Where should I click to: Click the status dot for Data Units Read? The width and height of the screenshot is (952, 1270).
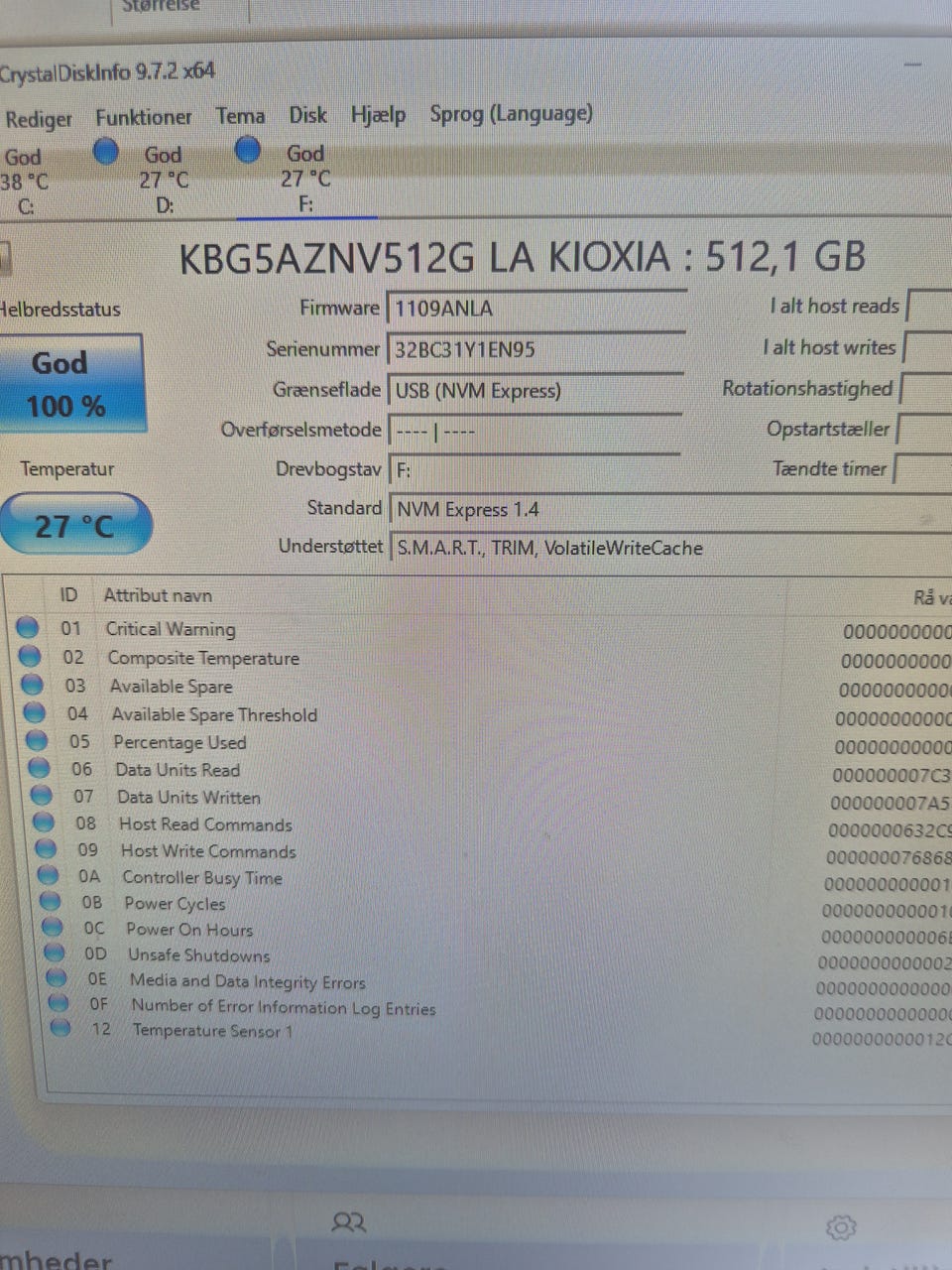[39, 768]
